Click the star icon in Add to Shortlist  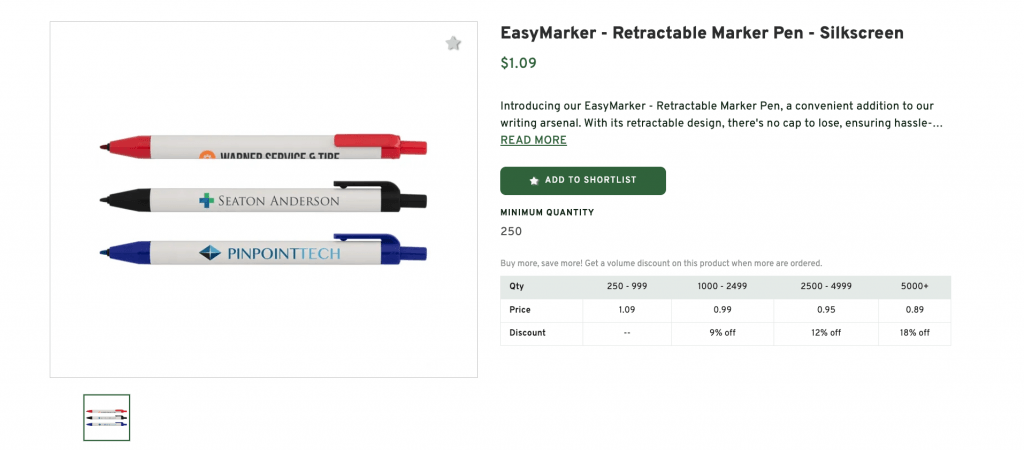[534, 181]
